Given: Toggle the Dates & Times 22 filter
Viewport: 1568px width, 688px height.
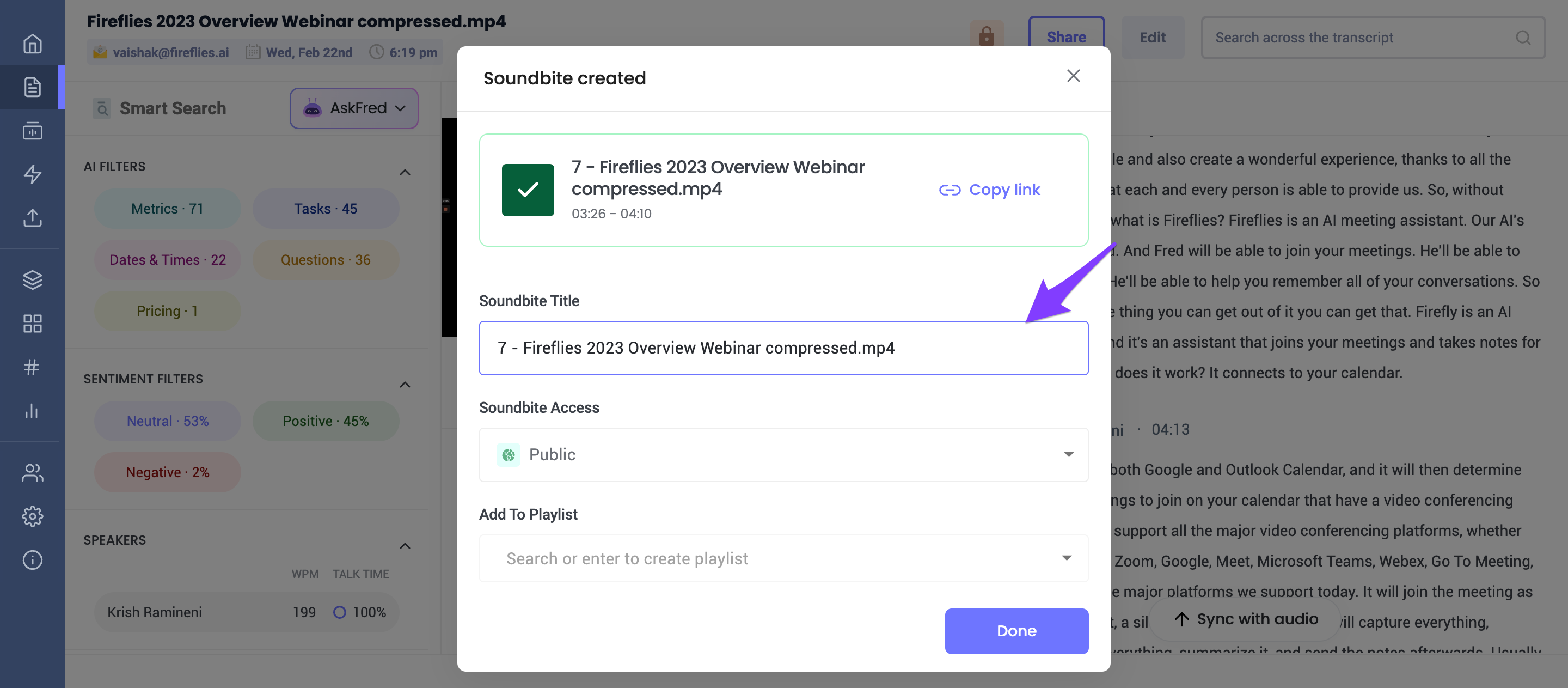Looking at the screenshot, I should click(x=167, y=260).
